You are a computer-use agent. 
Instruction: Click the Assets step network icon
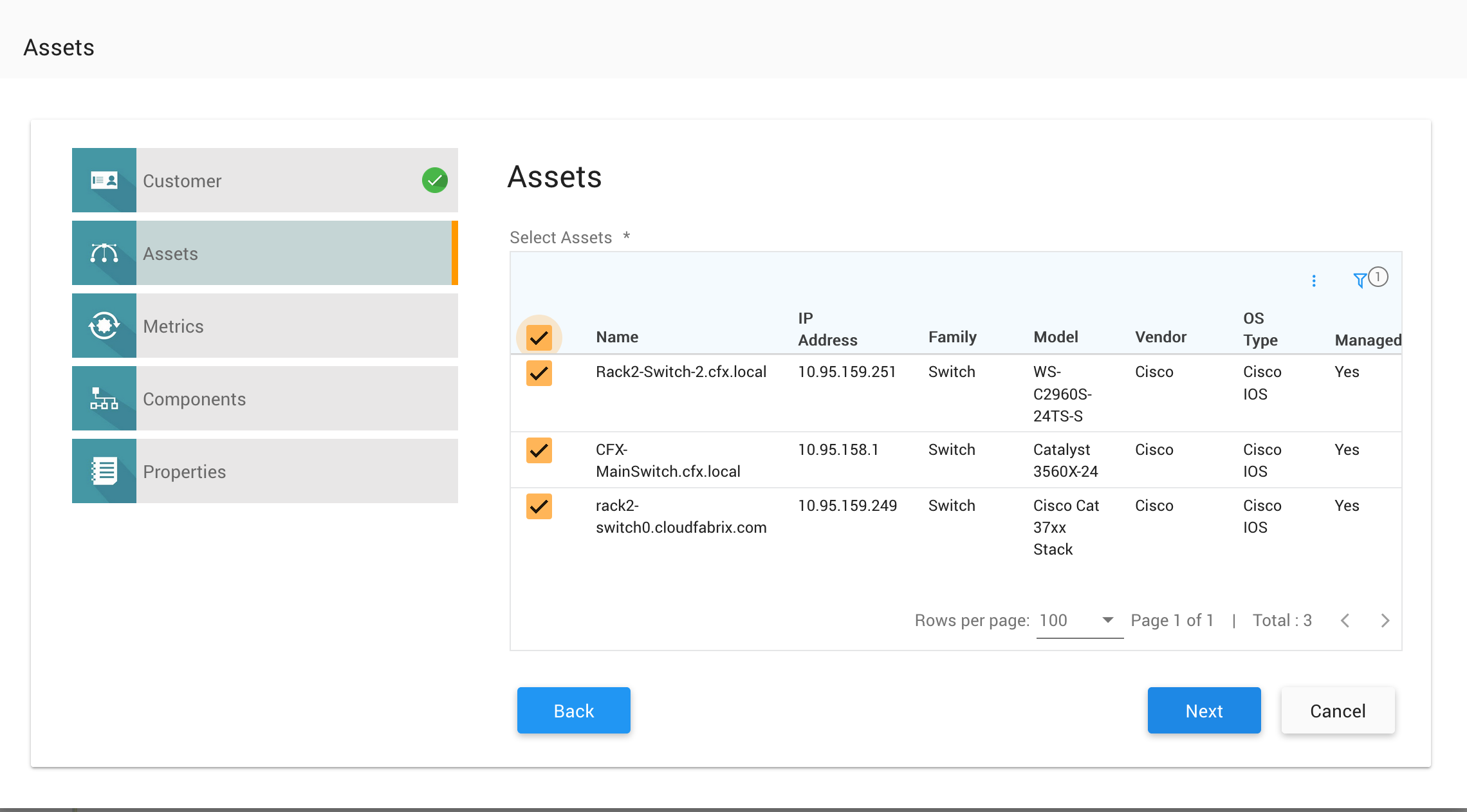tap(104, 253)
